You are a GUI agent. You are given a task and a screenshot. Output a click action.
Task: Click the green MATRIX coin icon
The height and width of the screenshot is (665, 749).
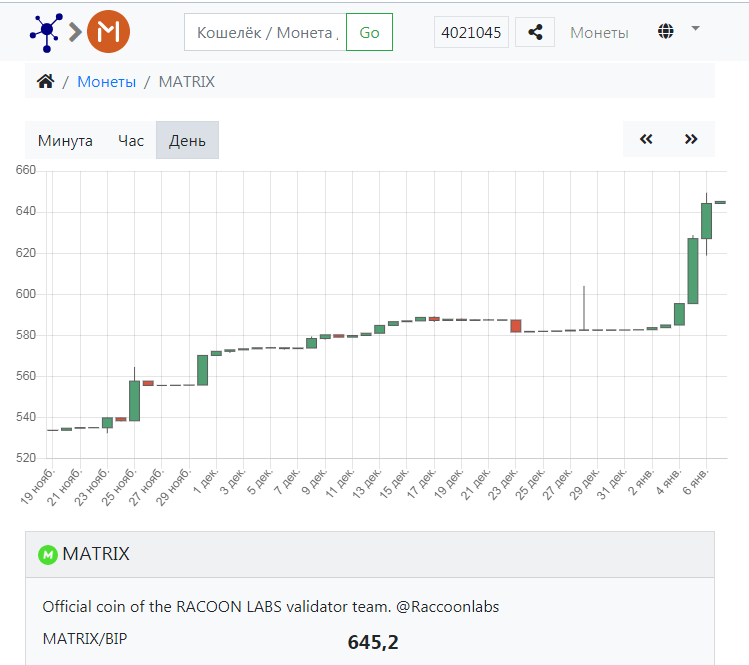[x=48, y=555]
